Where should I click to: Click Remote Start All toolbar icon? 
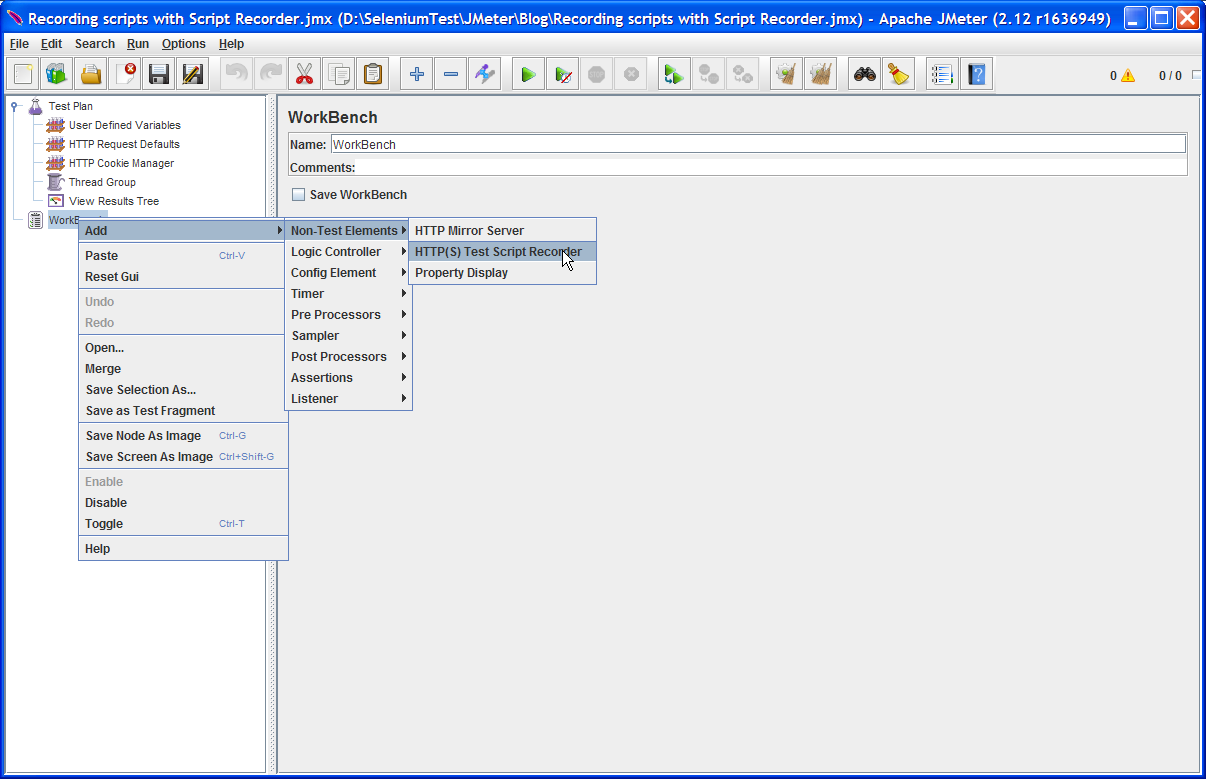(x=675, y=74)
